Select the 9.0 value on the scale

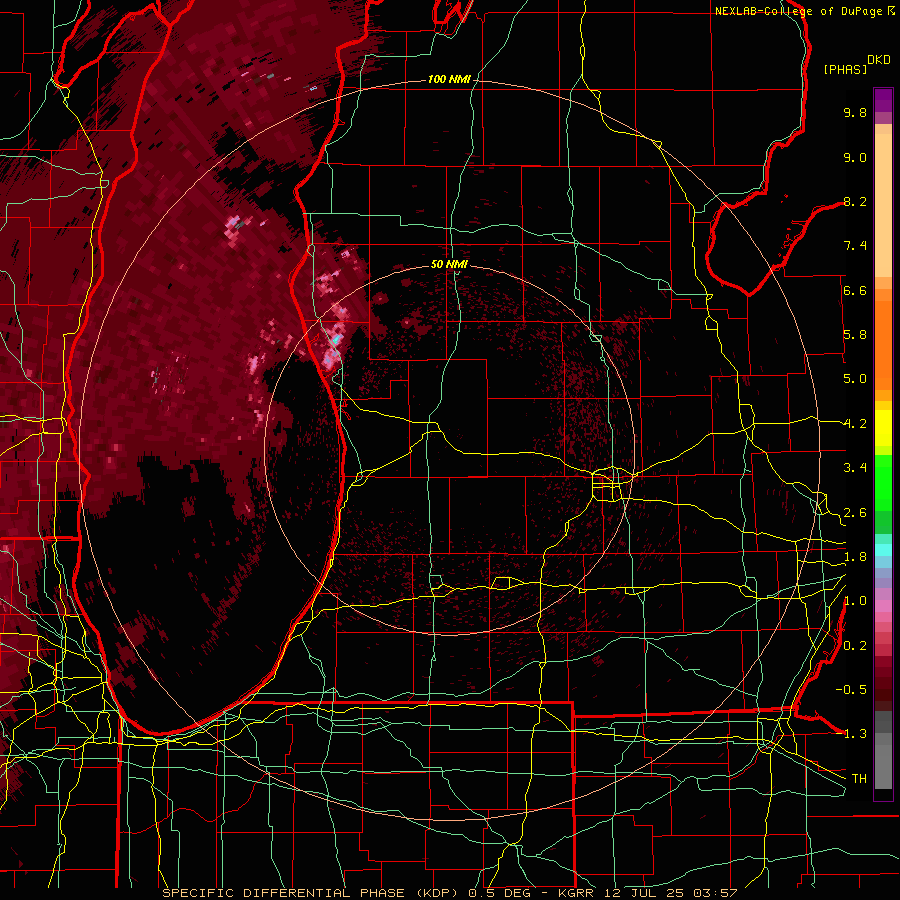(855, 157)
